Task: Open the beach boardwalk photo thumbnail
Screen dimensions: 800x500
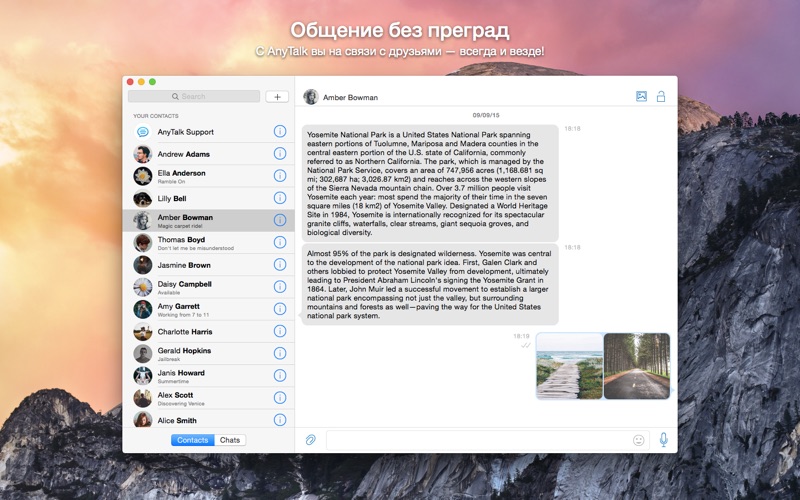Action: click(569, 366)
